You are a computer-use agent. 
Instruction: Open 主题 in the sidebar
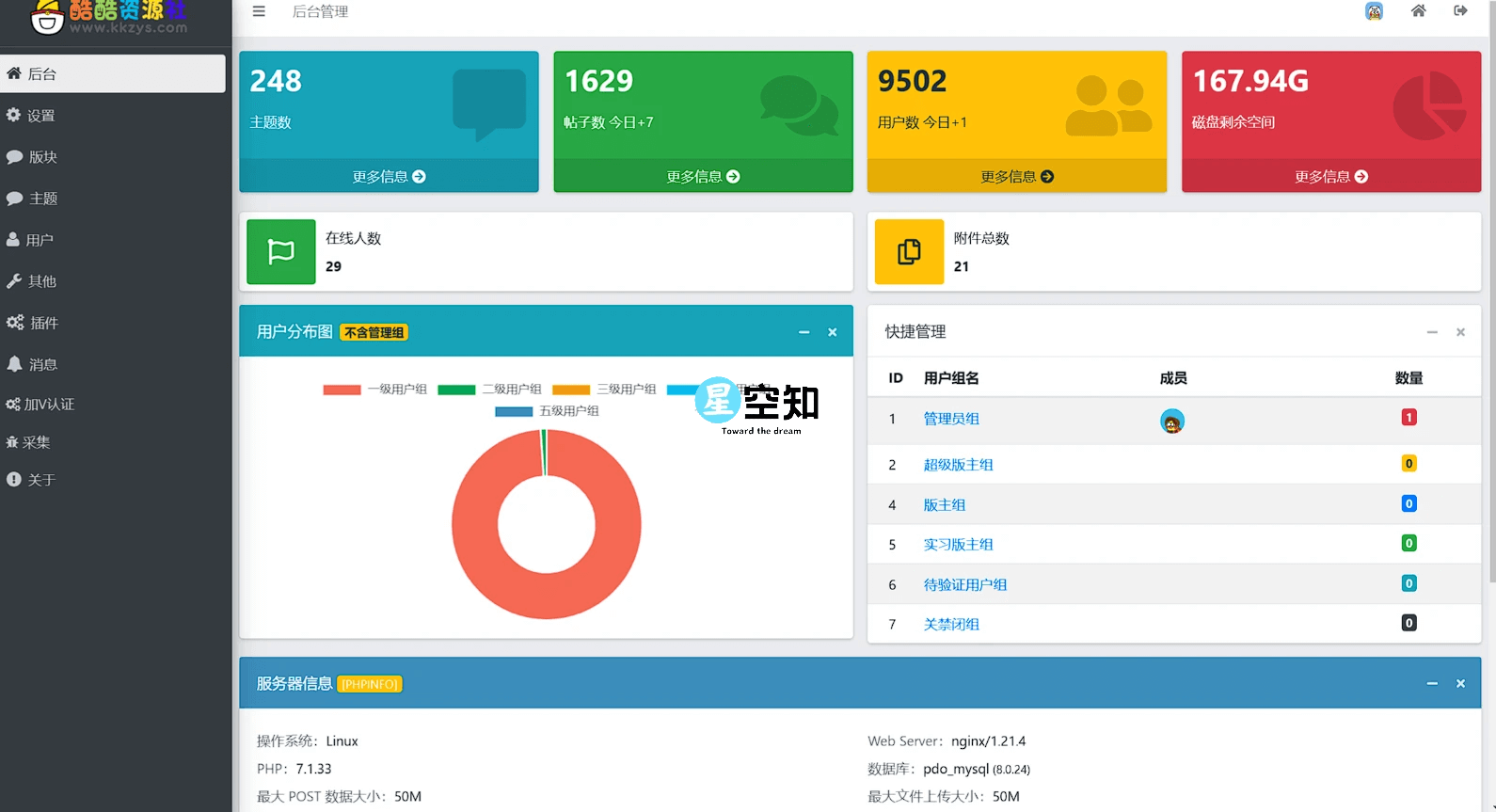[x=113, y=198]
